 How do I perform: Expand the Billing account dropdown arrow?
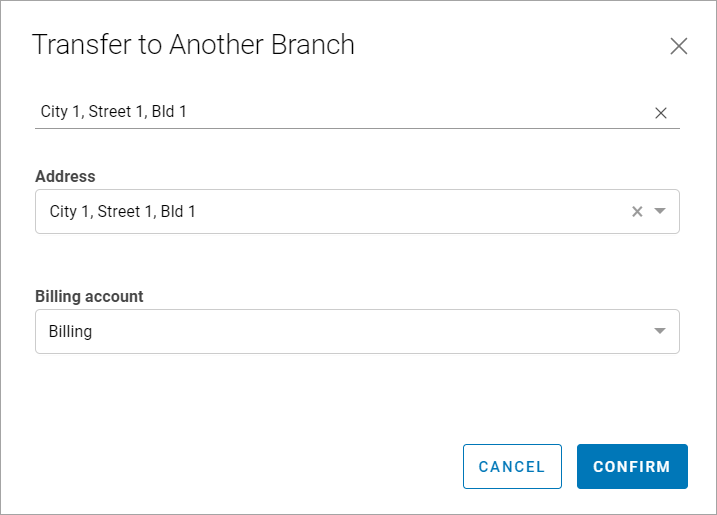[x=660, y=331]
